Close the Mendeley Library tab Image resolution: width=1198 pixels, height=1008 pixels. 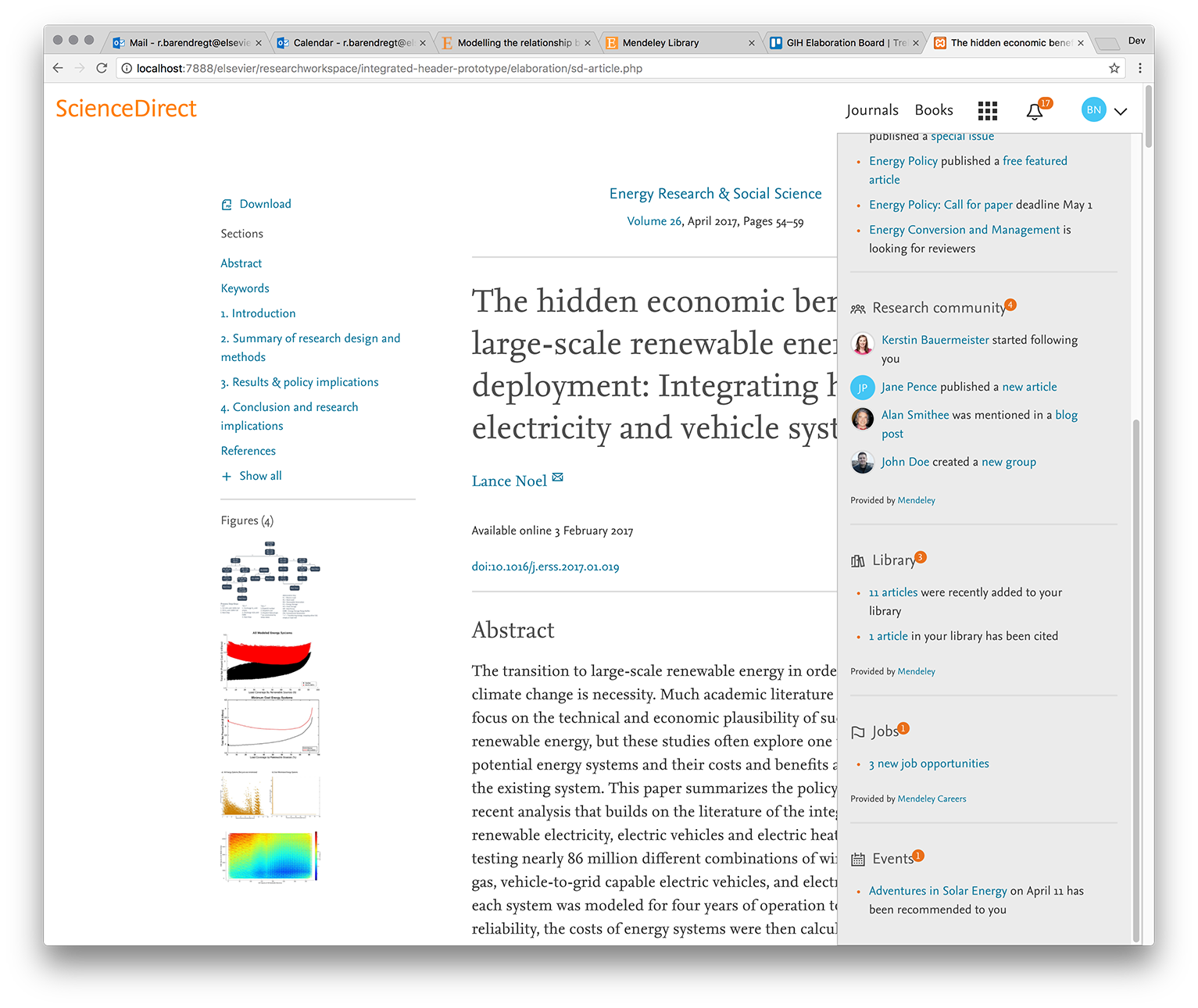click(x=752, y=43)
